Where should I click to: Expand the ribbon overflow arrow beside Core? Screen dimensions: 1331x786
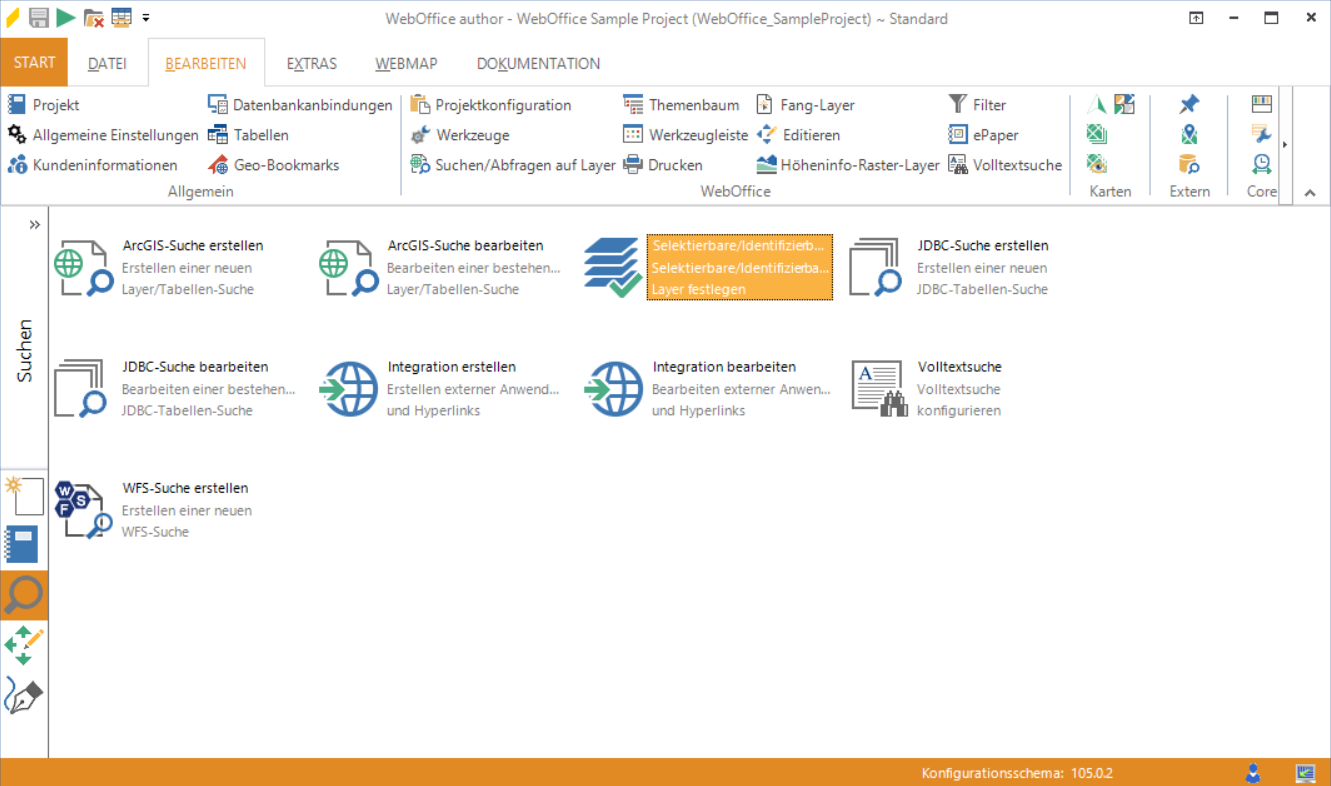(1285, 145)
